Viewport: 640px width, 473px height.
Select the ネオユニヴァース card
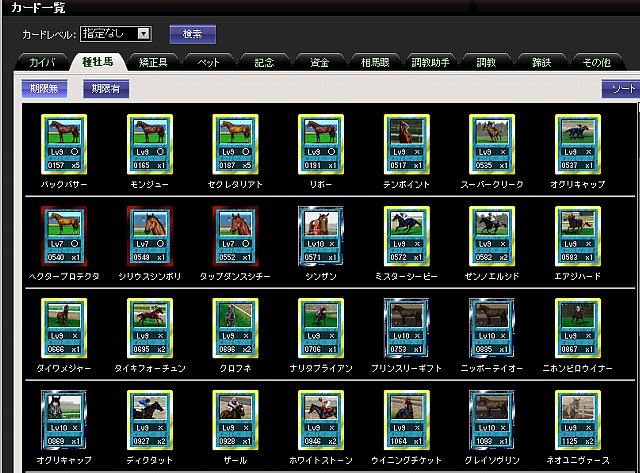(578, 420)
